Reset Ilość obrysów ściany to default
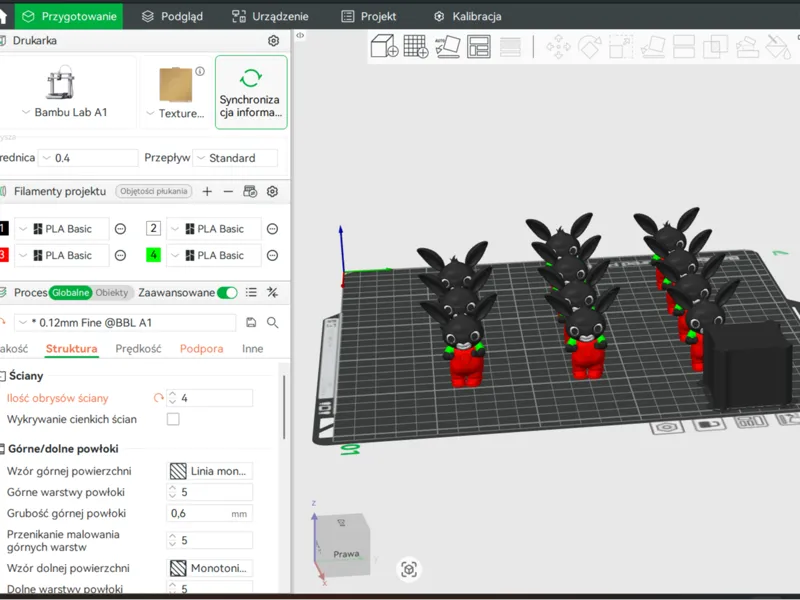This screenshot has height=600, width=800. coord(159,398)
